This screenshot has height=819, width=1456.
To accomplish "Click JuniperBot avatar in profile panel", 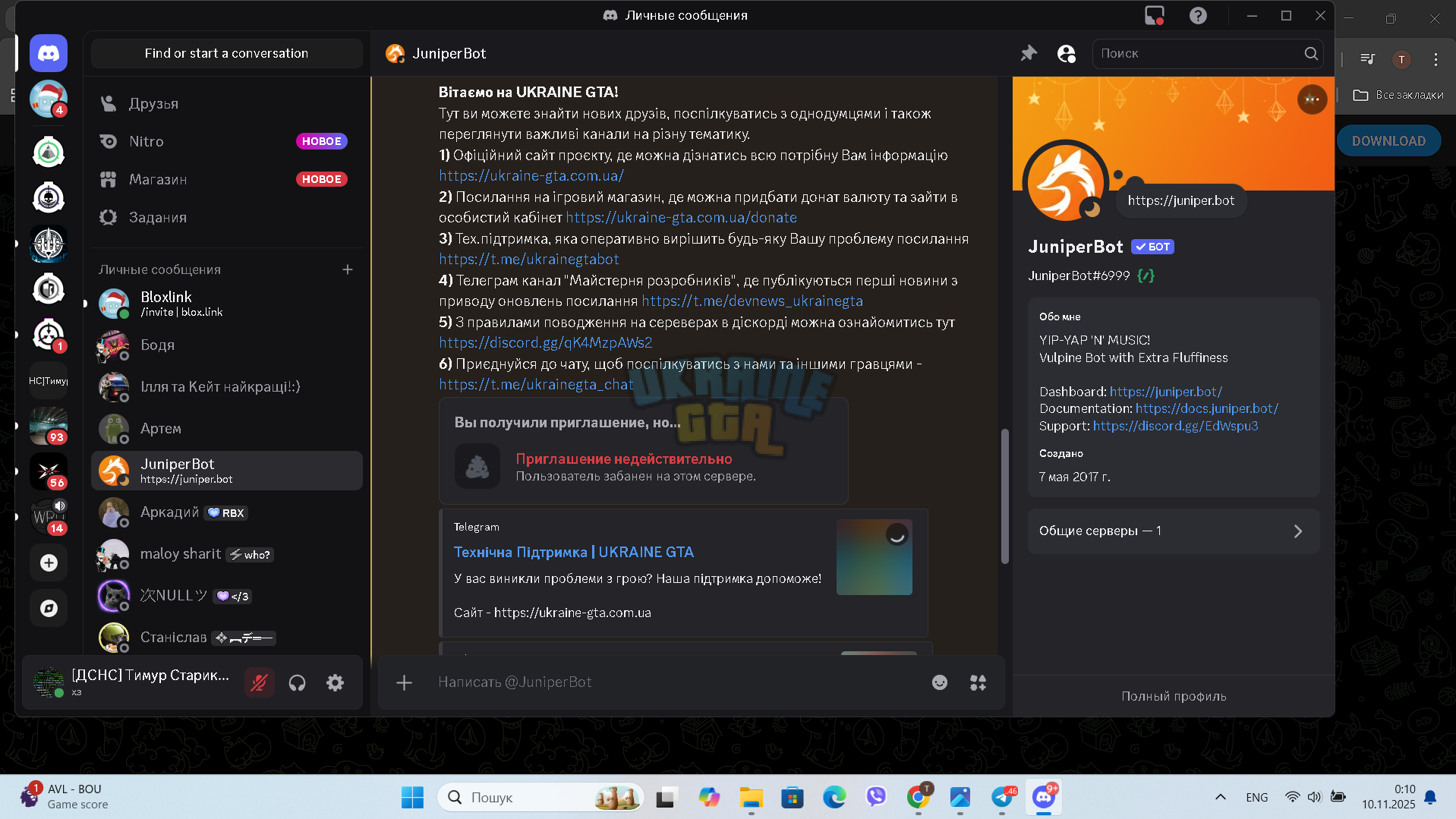I will click(1066, 182).
